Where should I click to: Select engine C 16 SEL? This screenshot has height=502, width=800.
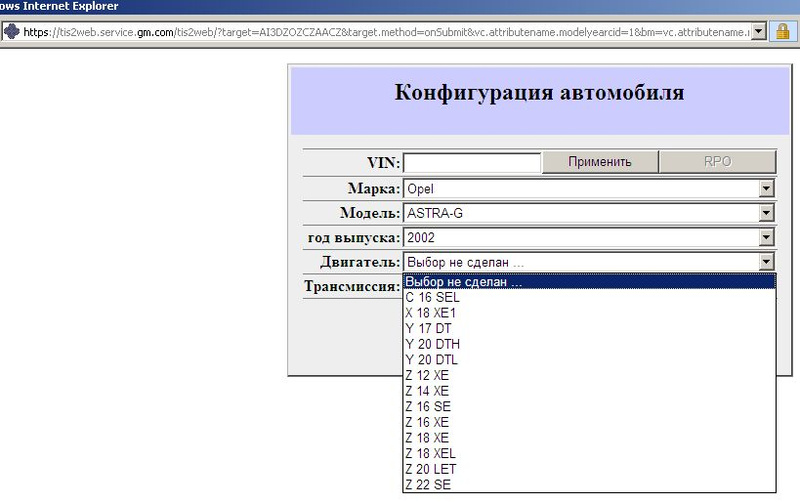pyautogui.click(x=589, y=297)
